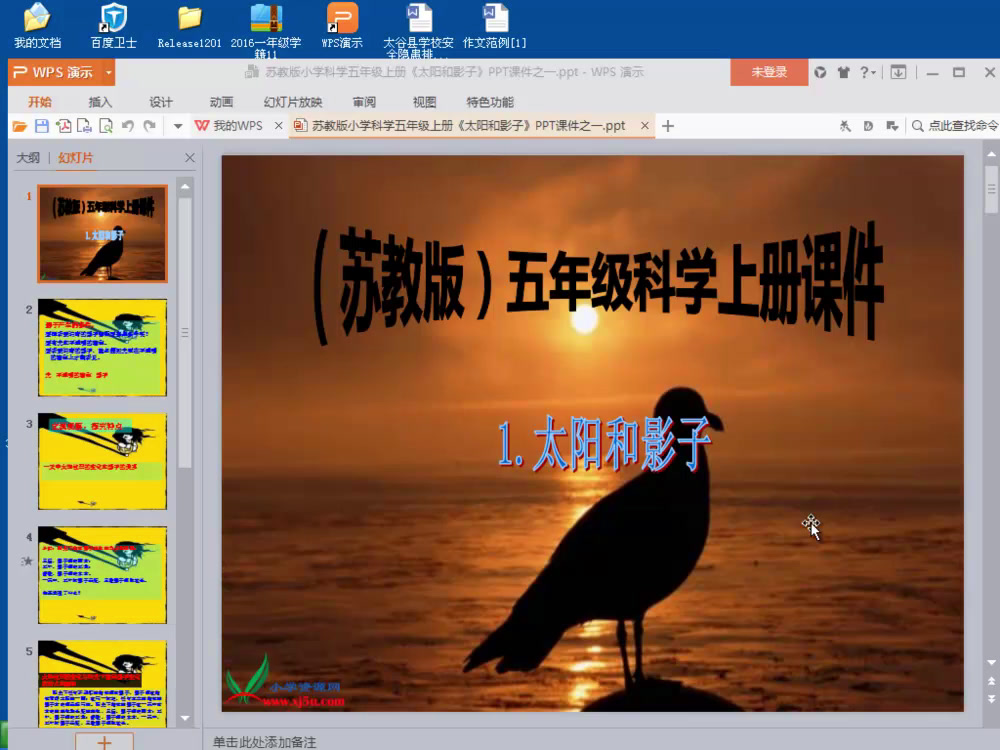Click the 未登录 login button
This screenshot has height=750, width=1000.
coord(769,72)
